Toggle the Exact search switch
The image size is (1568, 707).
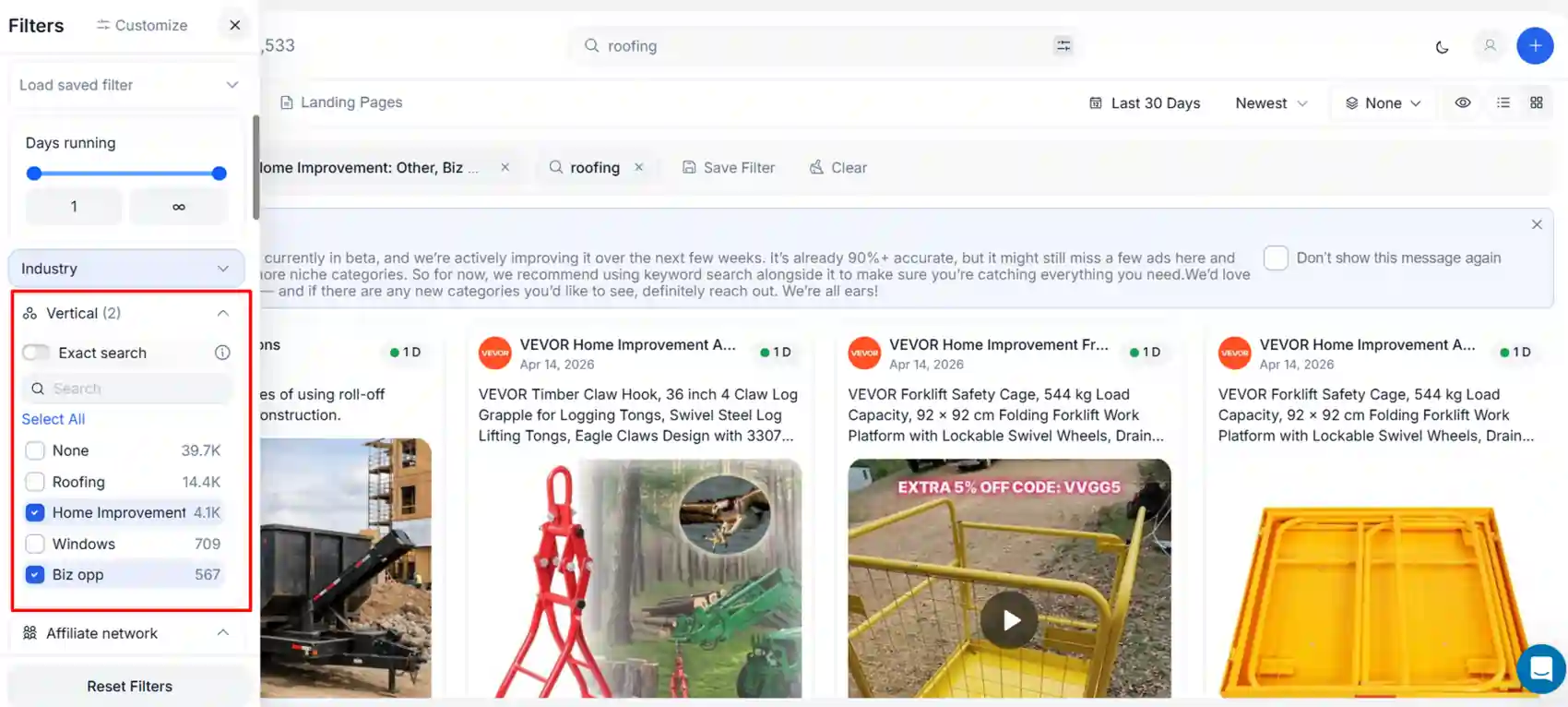point(36,353)
